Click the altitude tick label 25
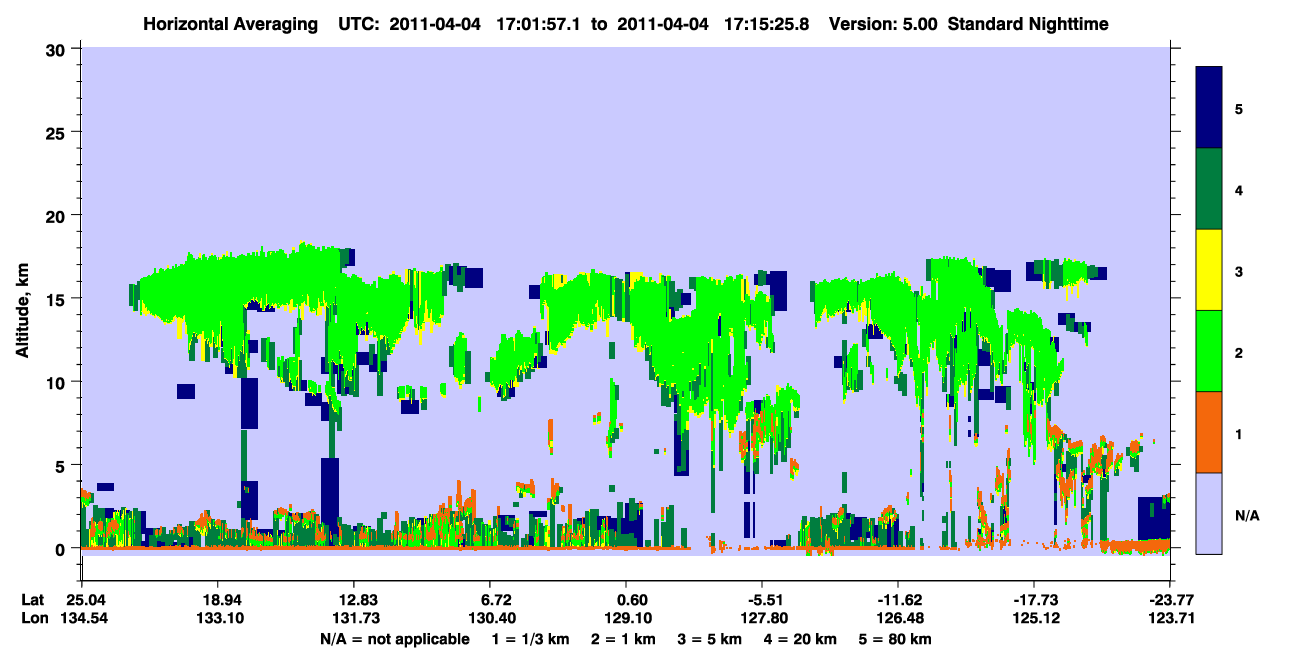 pos(58,132)
